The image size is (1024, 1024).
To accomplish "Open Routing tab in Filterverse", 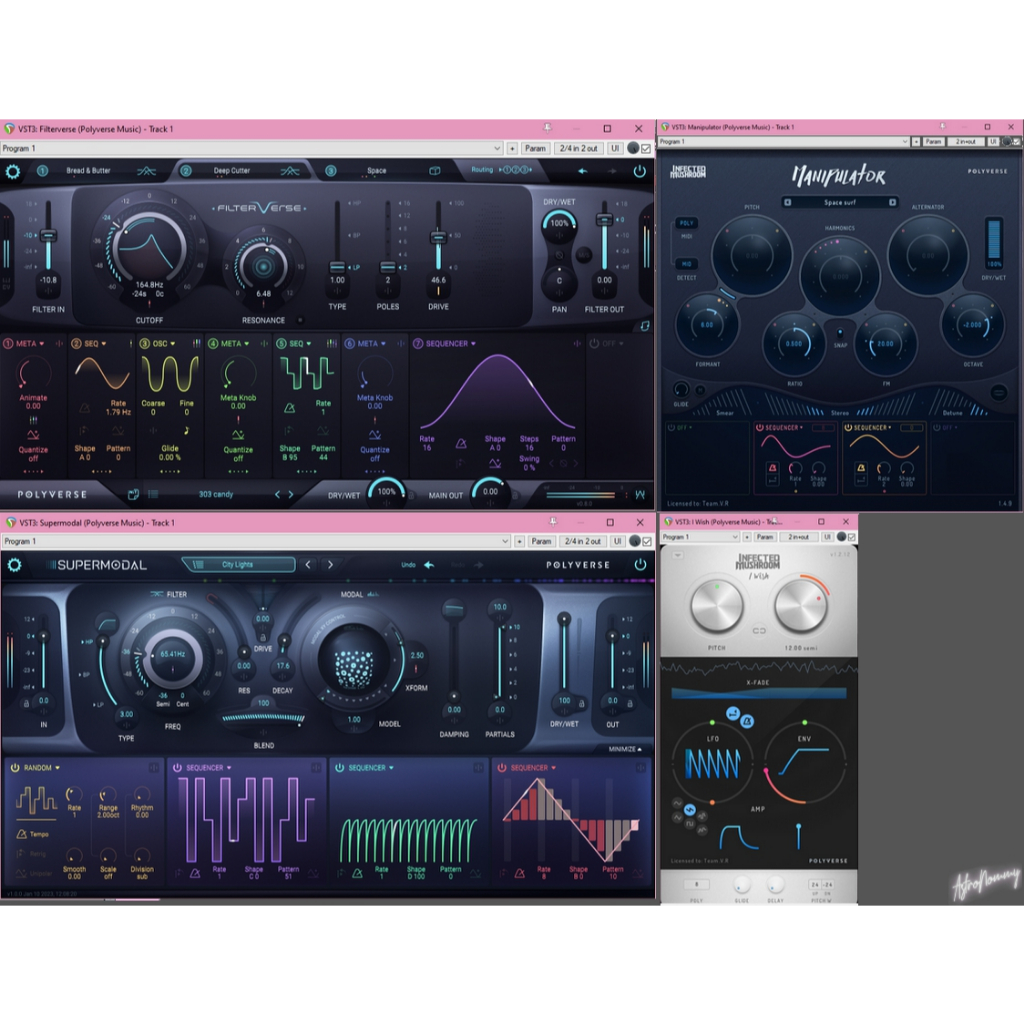I will (501, 170).
